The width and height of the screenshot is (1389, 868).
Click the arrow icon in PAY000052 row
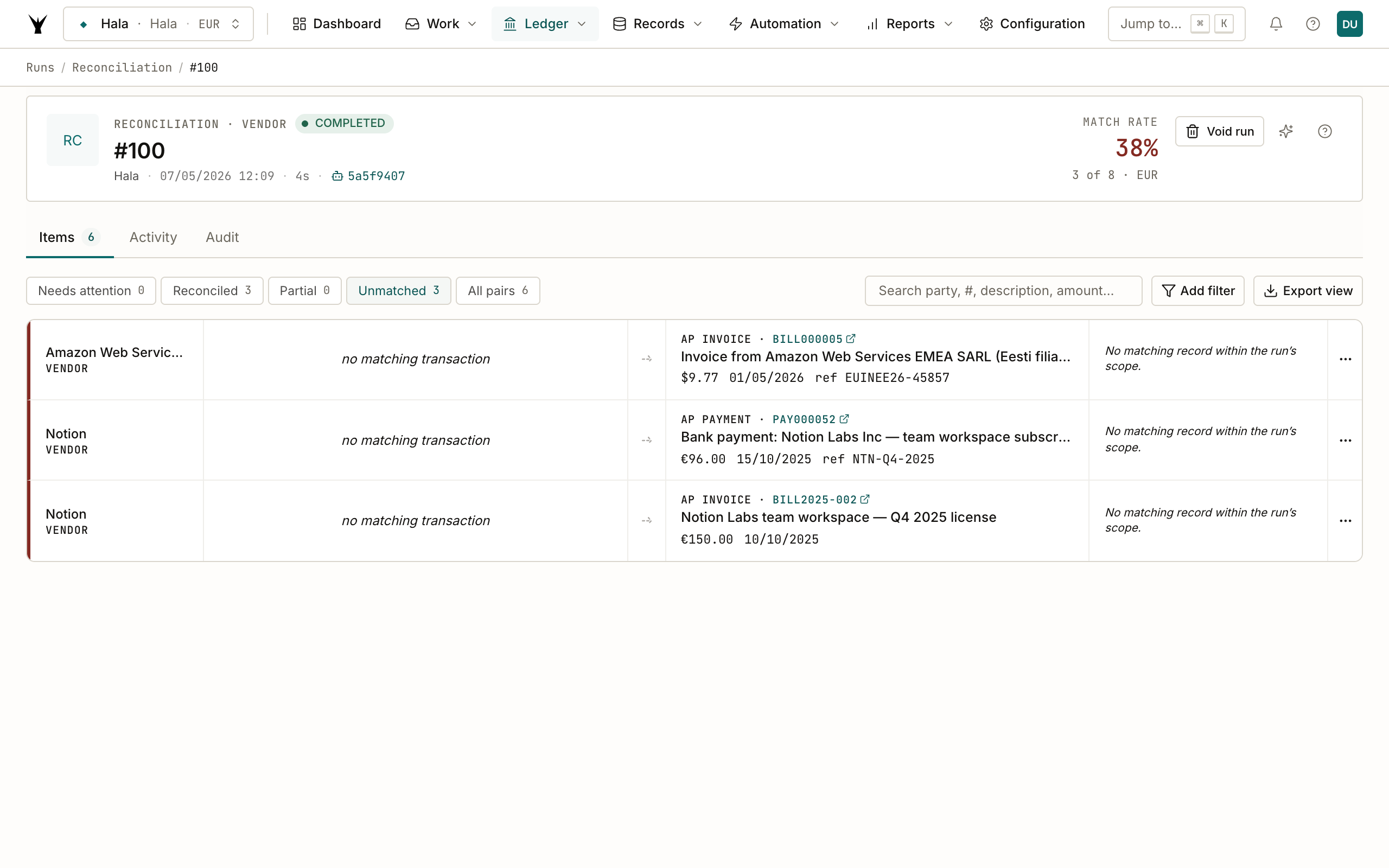coord(646,441)
